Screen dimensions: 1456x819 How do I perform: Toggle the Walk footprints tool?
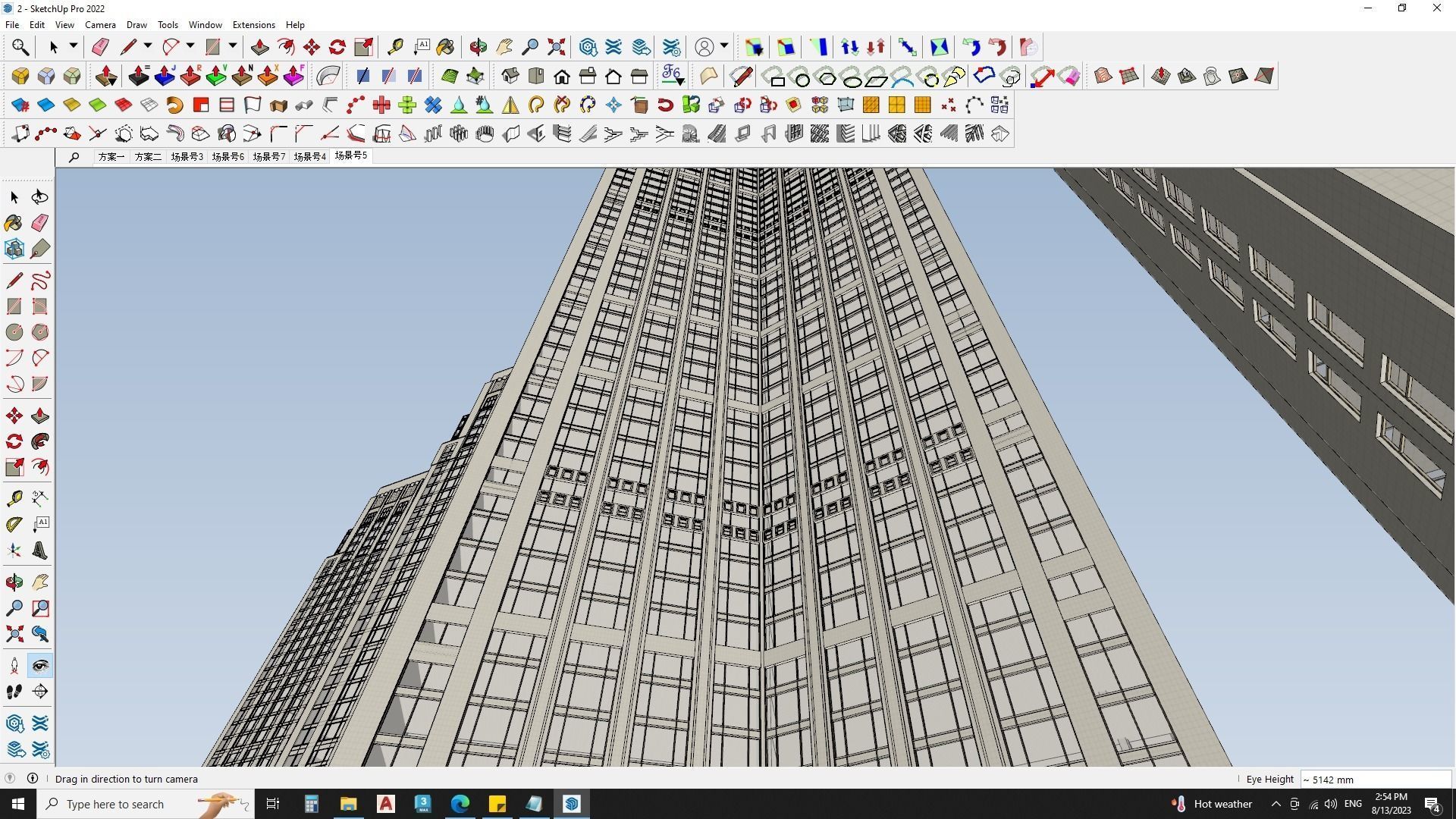pos(14,692)
